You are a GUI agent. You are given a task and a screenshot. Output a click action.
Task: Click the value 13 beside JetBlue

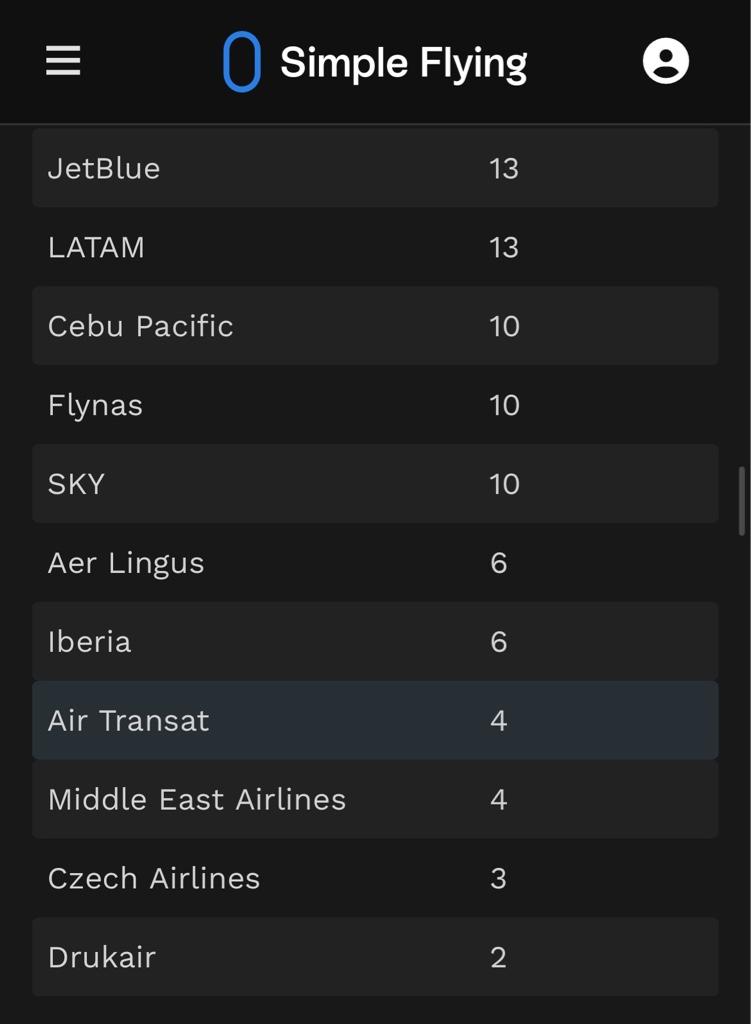pos(504,168)
